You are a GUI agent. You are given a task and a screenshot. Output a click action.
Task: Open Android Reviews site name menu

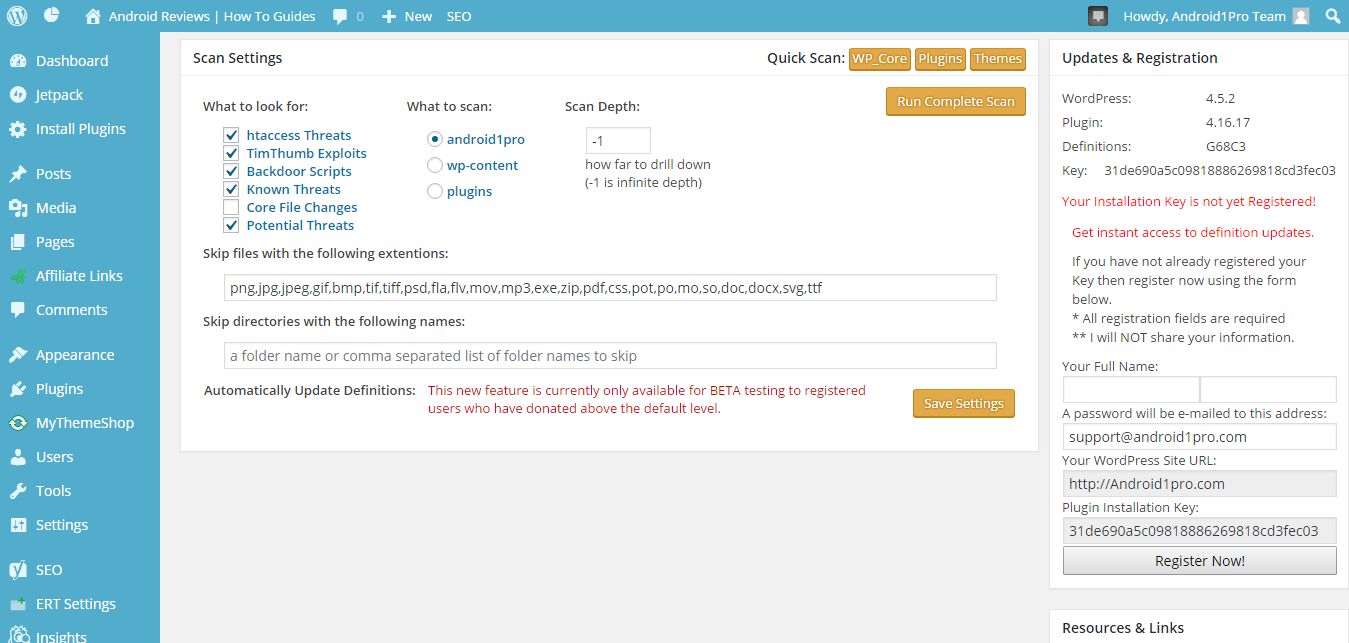pos(200,16)
